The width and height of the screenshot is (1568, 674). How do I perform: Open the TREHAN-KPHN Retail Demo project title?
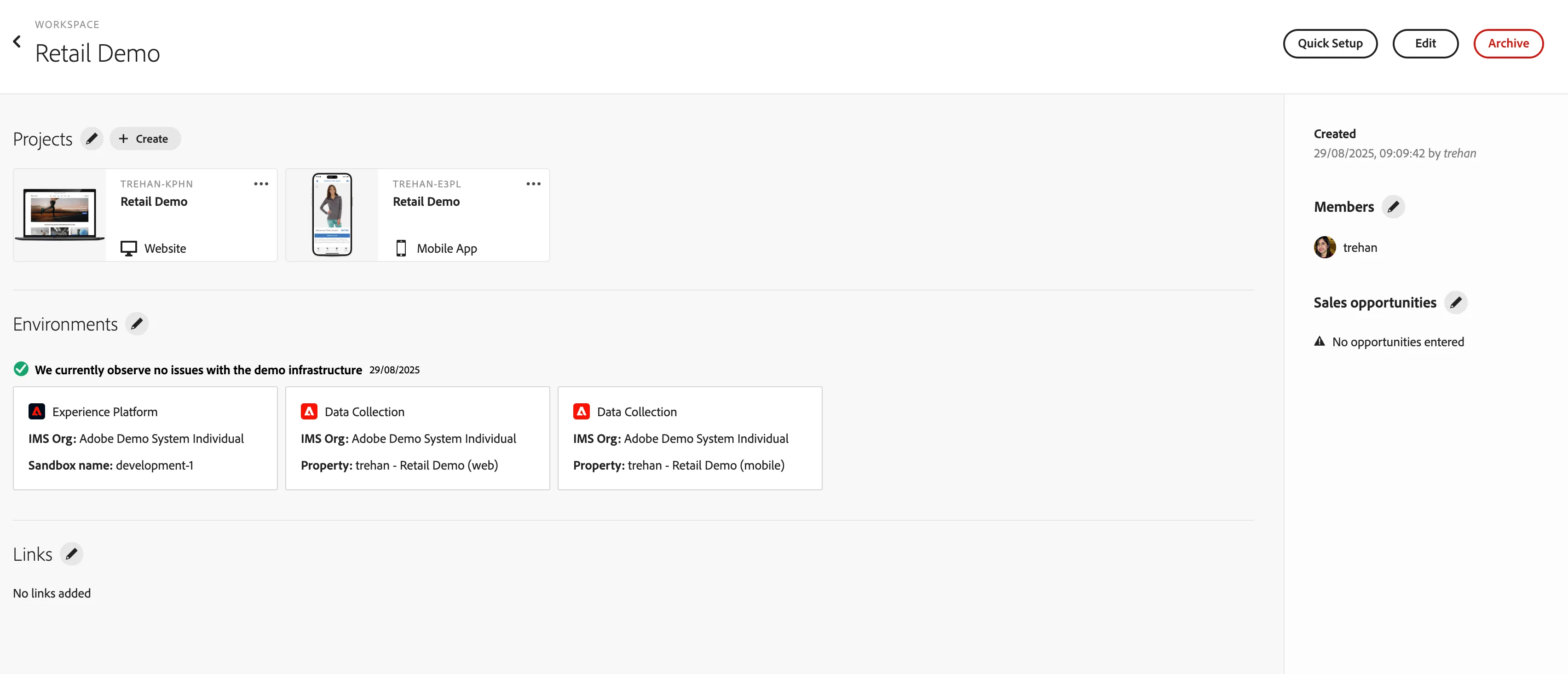click(x=154, y=202)
